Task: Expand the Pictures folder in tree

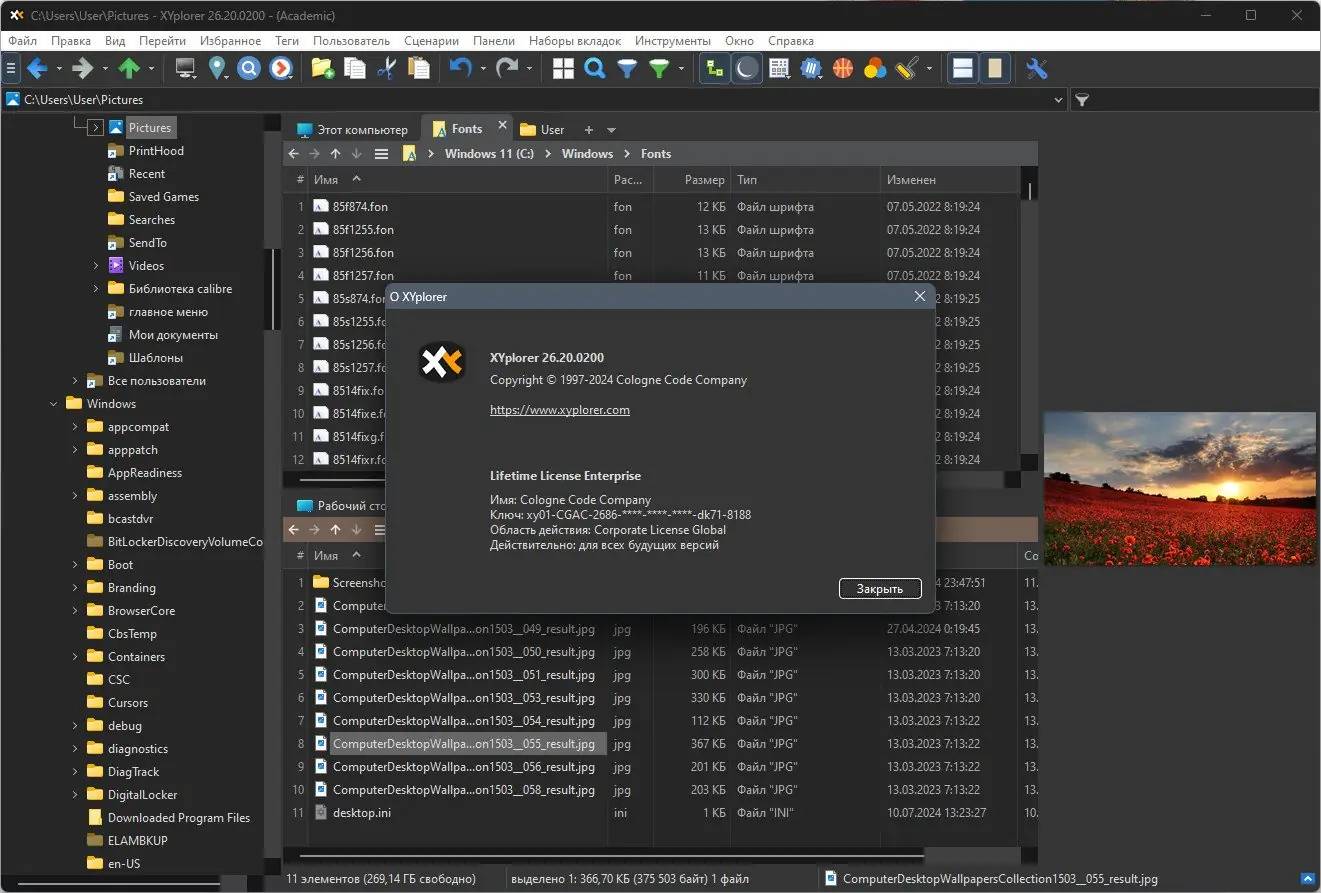Action: pyautogui.click(x=95, y=128)
